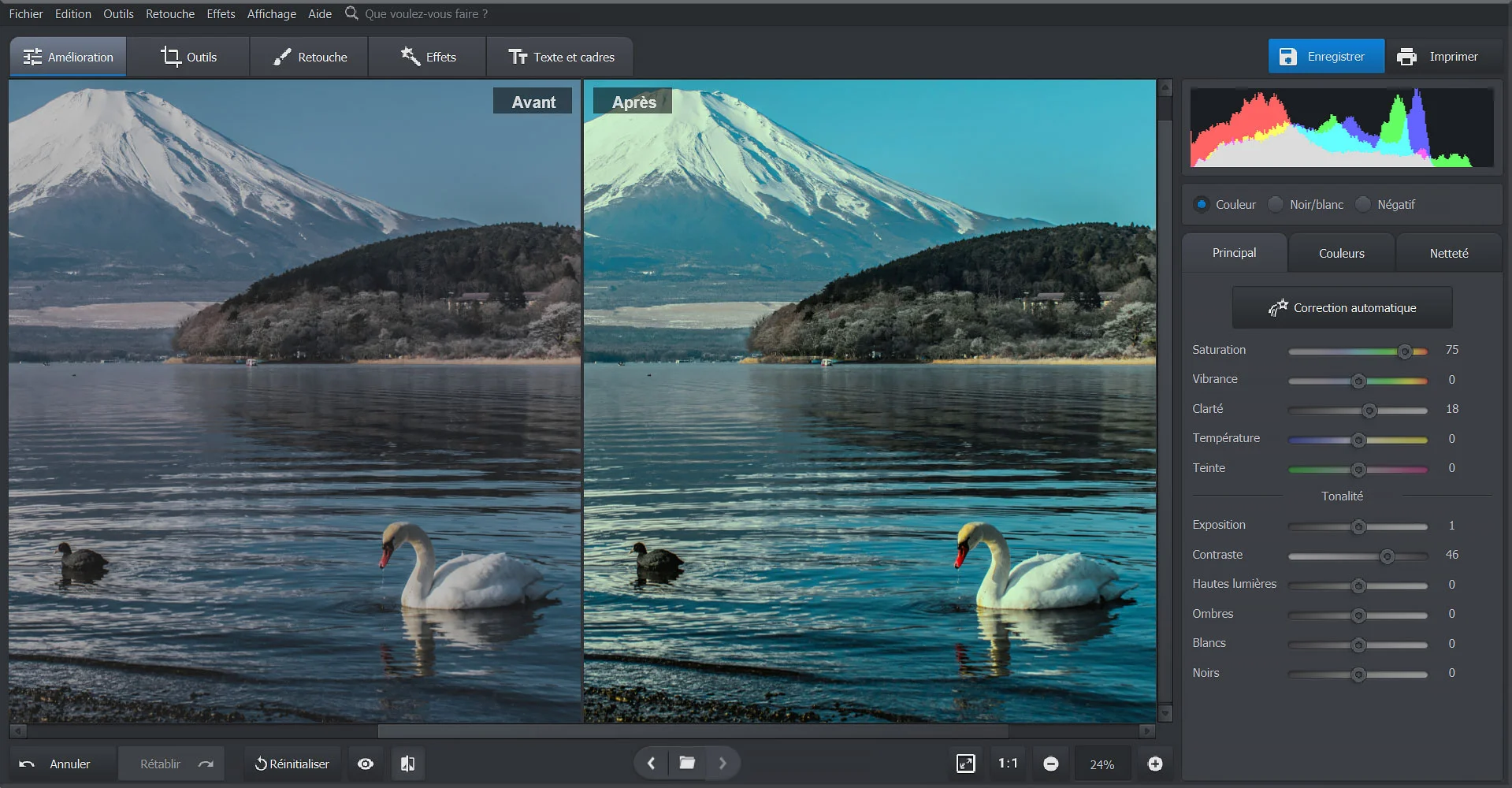Open the Aide menu

[320, 13]
